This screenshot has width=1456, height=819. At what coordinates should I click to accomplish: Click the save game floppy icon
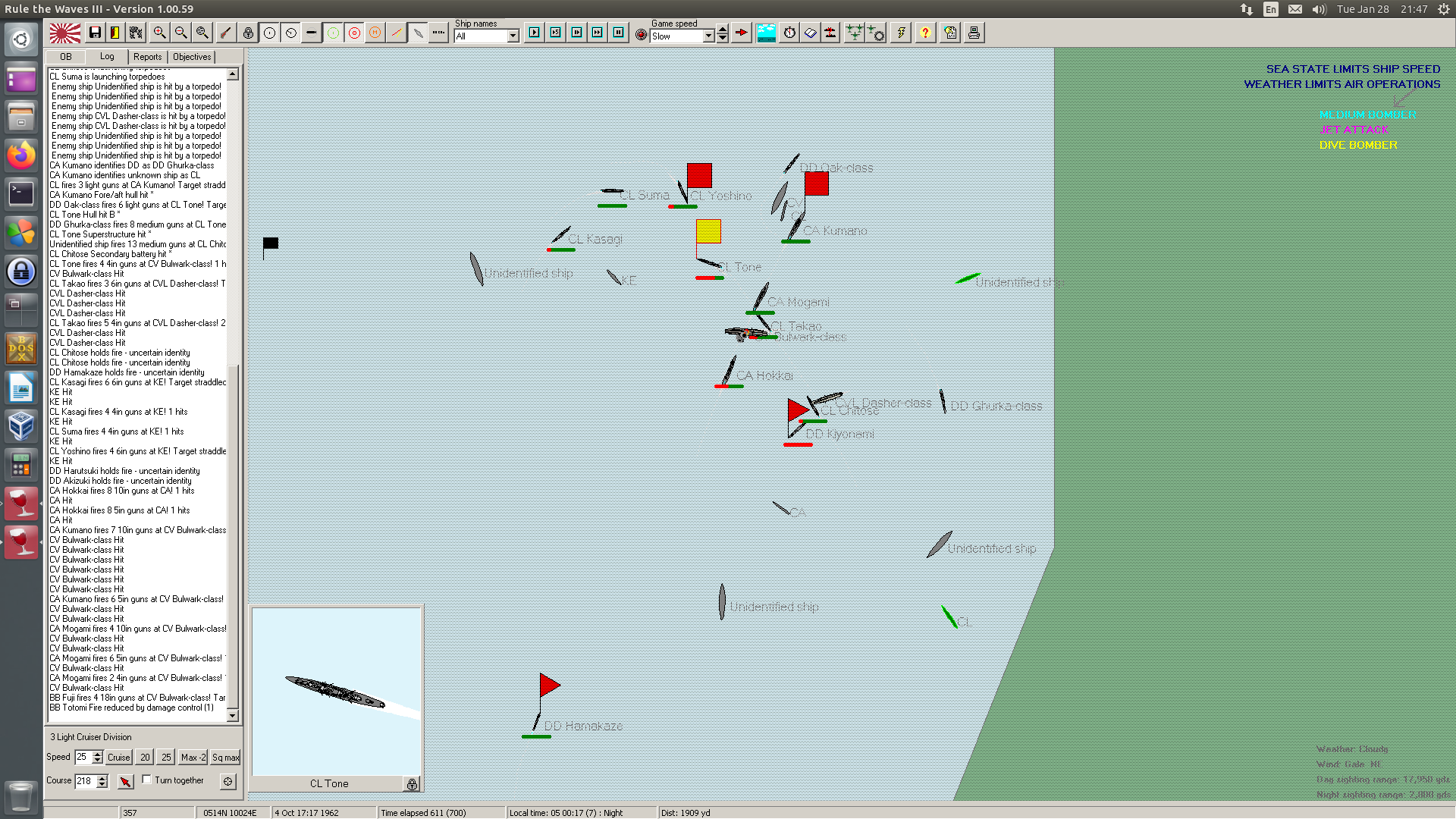click(95, 33)
